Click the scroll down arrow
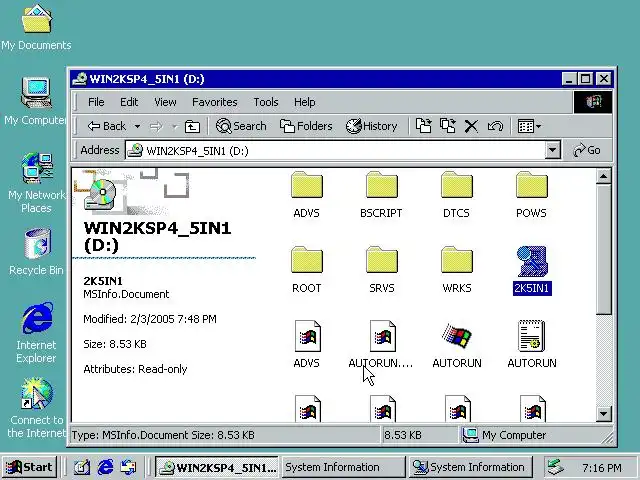Screen dimensions: 640x480 (x=603, y=414)
